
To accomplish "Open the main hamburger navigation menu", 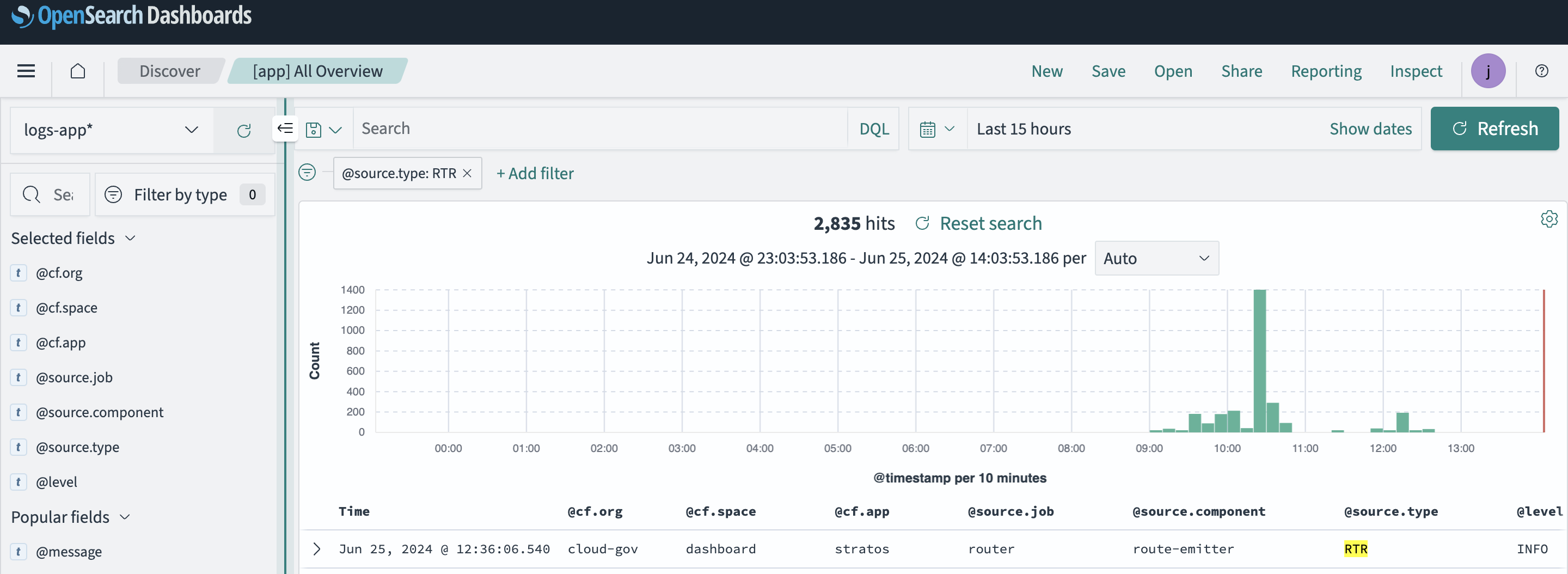I will point(26,71).
